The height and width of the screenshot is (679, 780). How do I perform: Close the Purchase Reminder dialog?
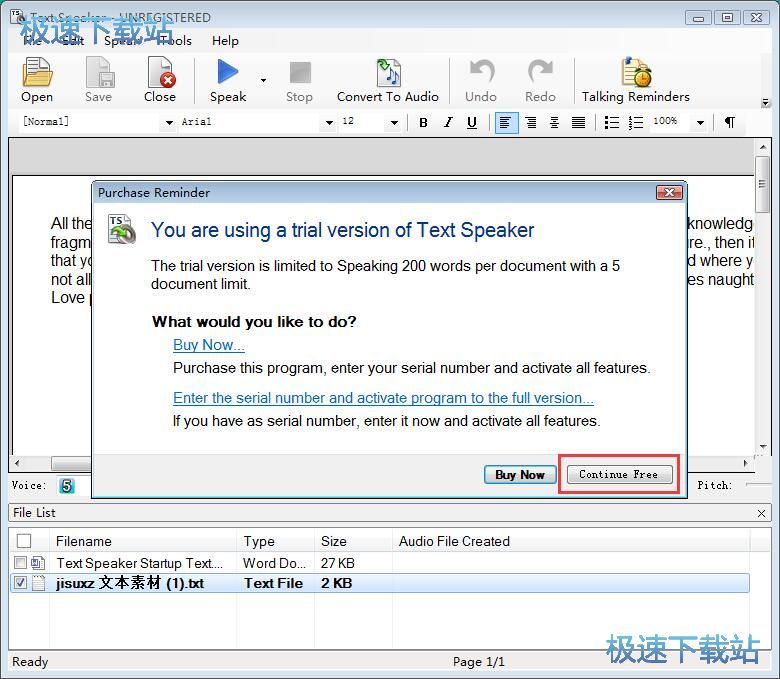point(669,193)
